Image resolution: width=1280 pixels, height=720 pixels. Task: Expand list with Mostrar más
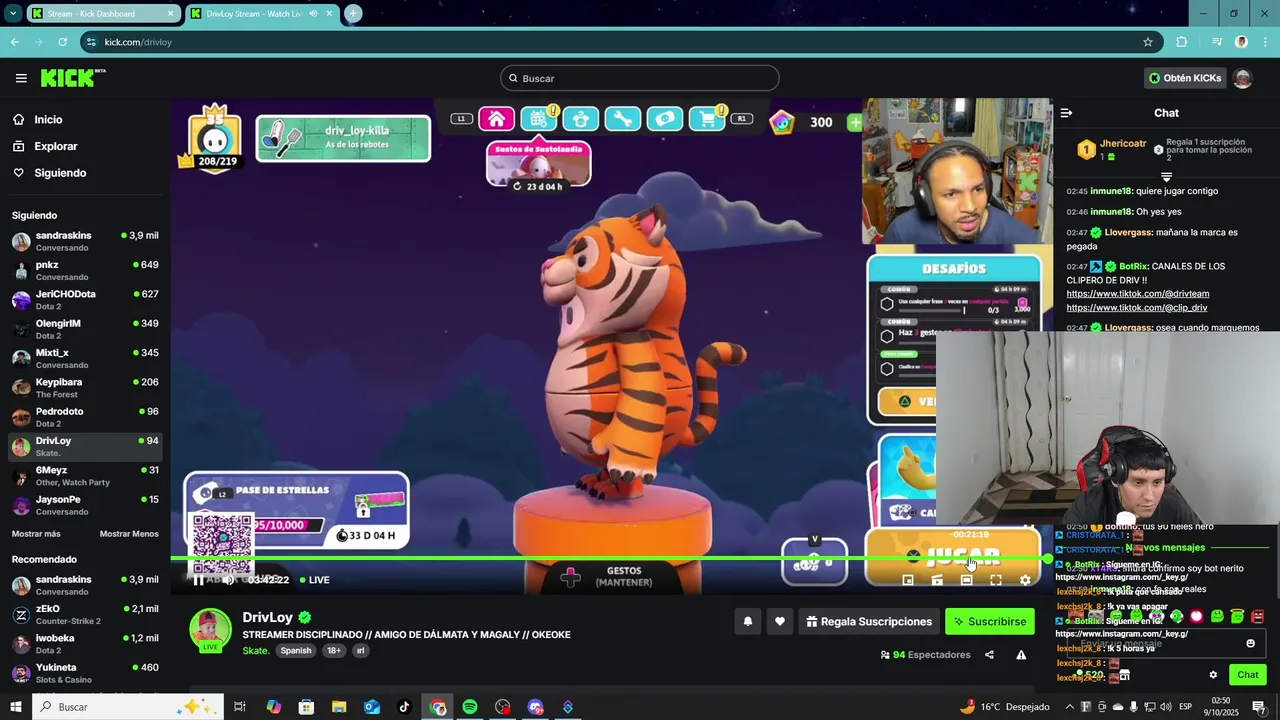36,534
